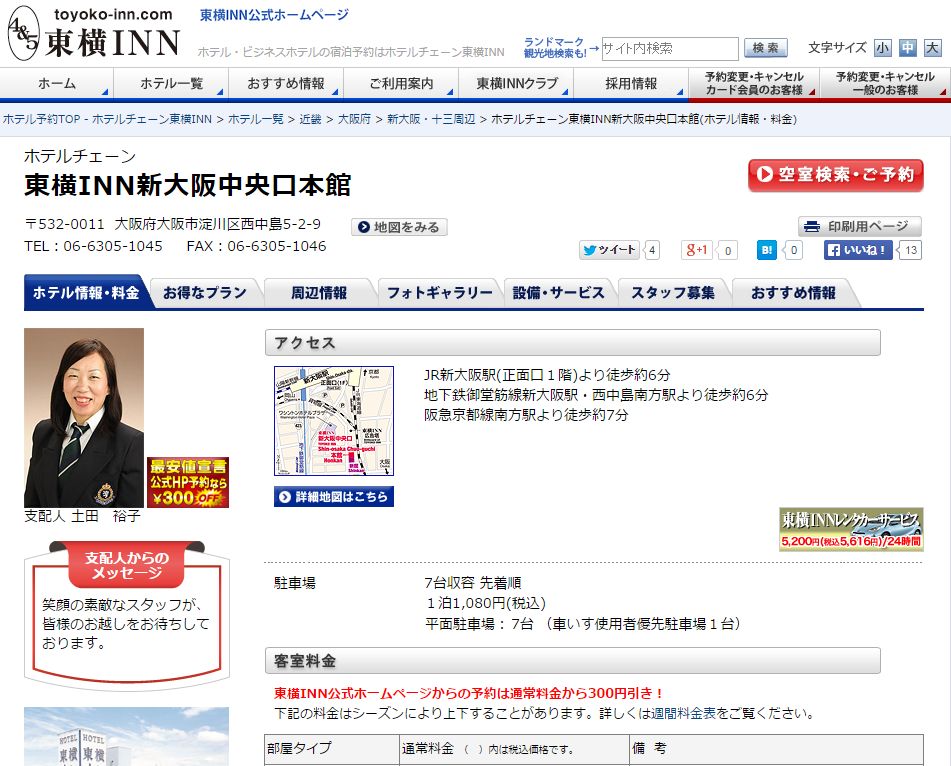Expand the 東横INNクラブ navigation menu
Viewport: 951px width, 766px height.
coord(517,84)
